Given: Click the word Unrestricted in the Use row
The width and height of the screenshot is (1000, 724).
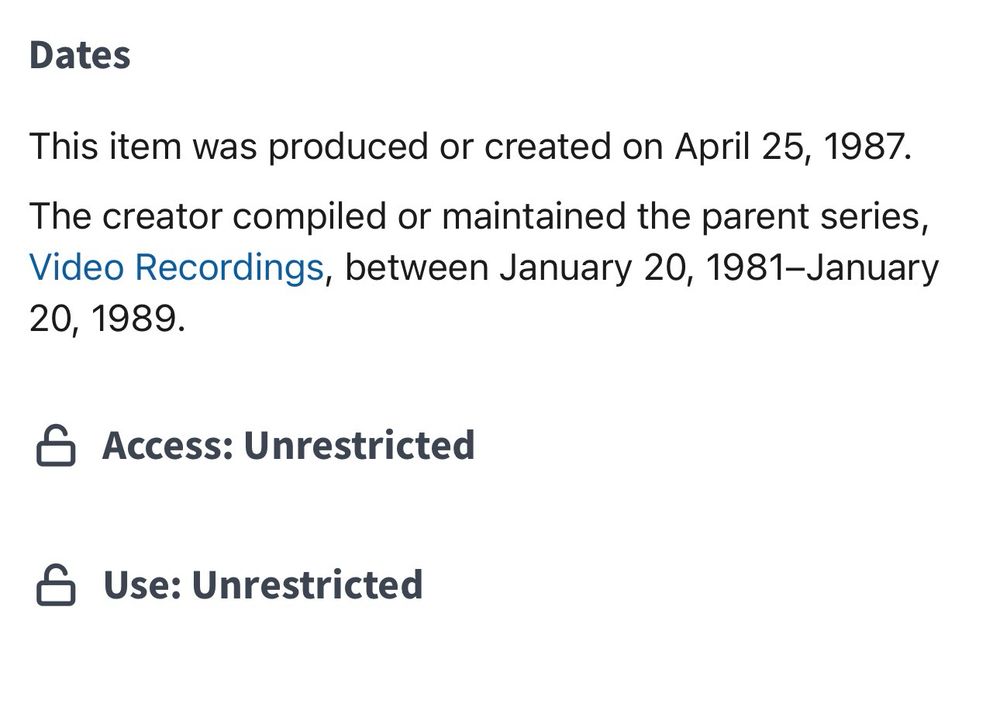Looking at the screenshot, I should [307, 585].
